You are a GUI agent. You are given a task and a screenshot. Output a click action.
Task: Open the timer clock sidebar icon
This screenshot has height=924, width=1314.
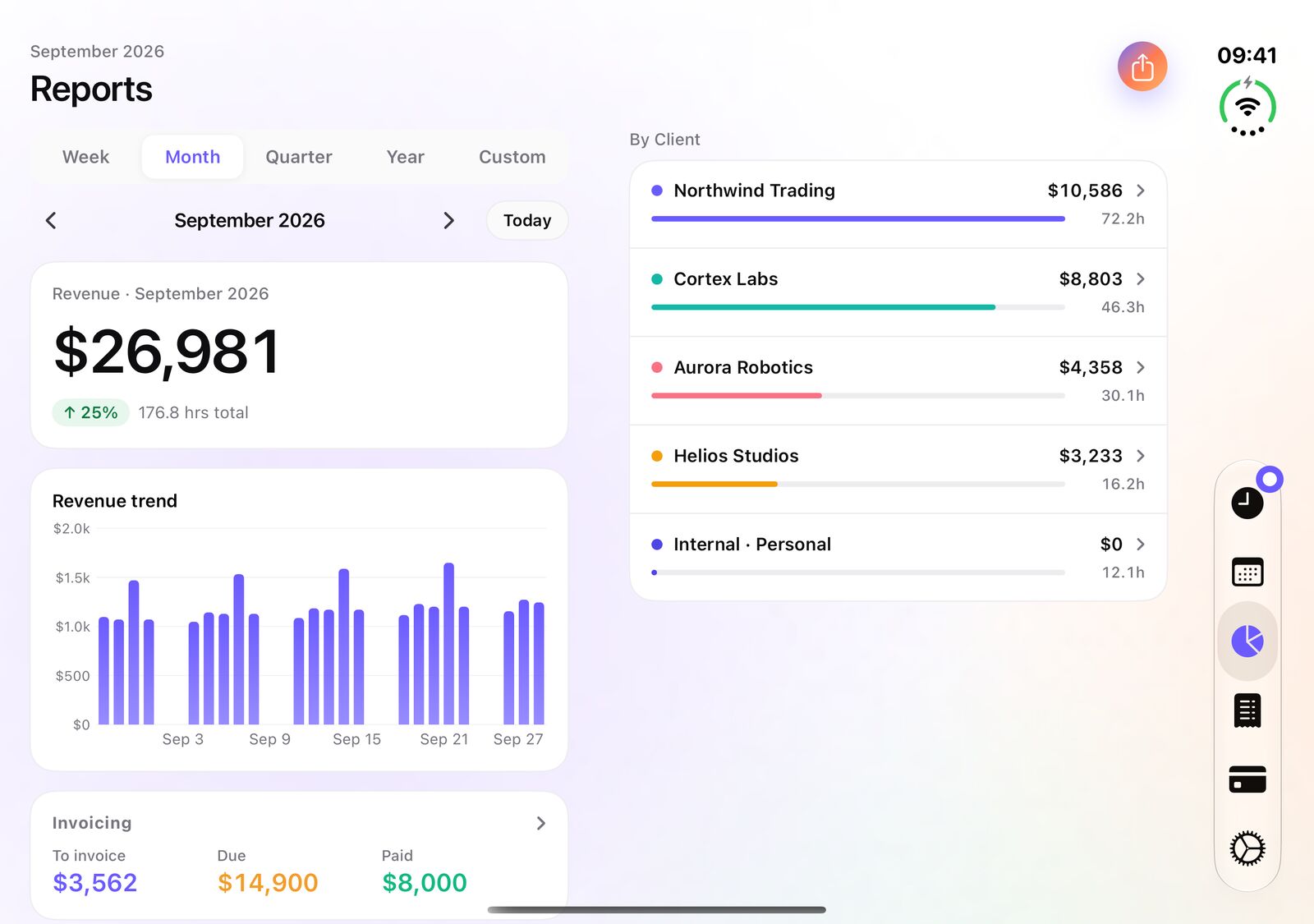[x=1247, y=503]
